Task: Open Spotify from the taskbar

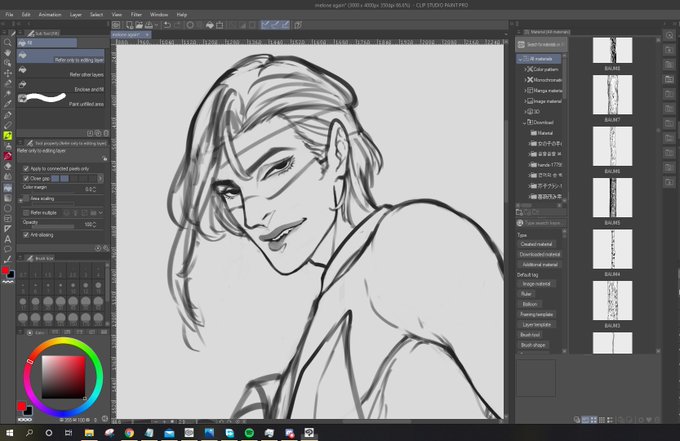Action: [x=249, y=432]
